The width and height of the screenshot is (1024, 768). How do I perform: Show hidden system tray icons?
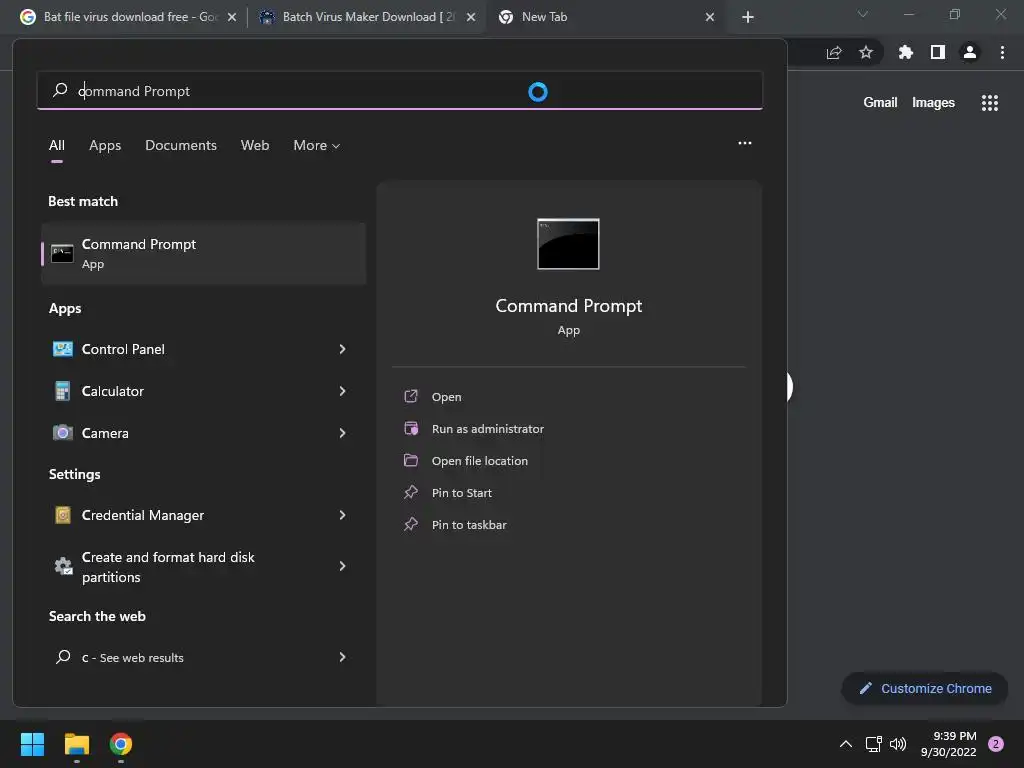pos(846,744)
